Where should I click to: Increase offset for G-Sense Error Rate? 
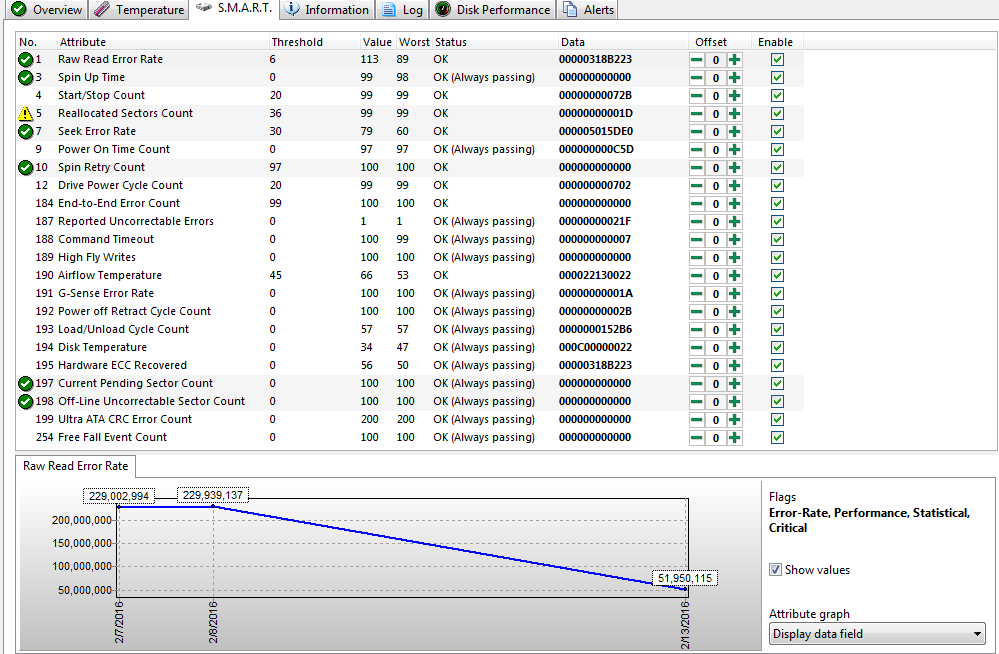tap(735, 294)
